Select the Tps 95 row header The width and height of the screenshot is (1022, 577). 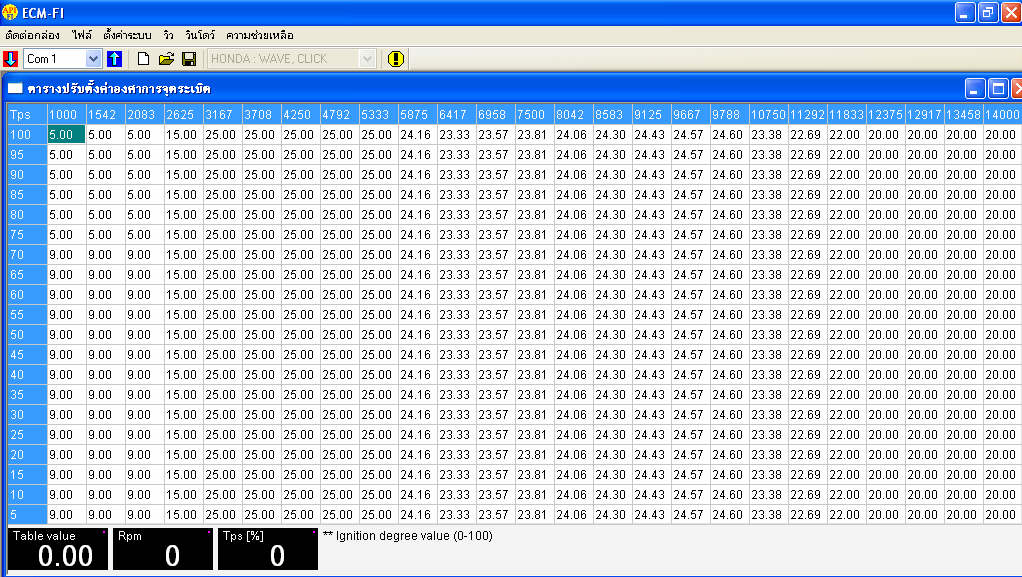click(x=27, y=155)
